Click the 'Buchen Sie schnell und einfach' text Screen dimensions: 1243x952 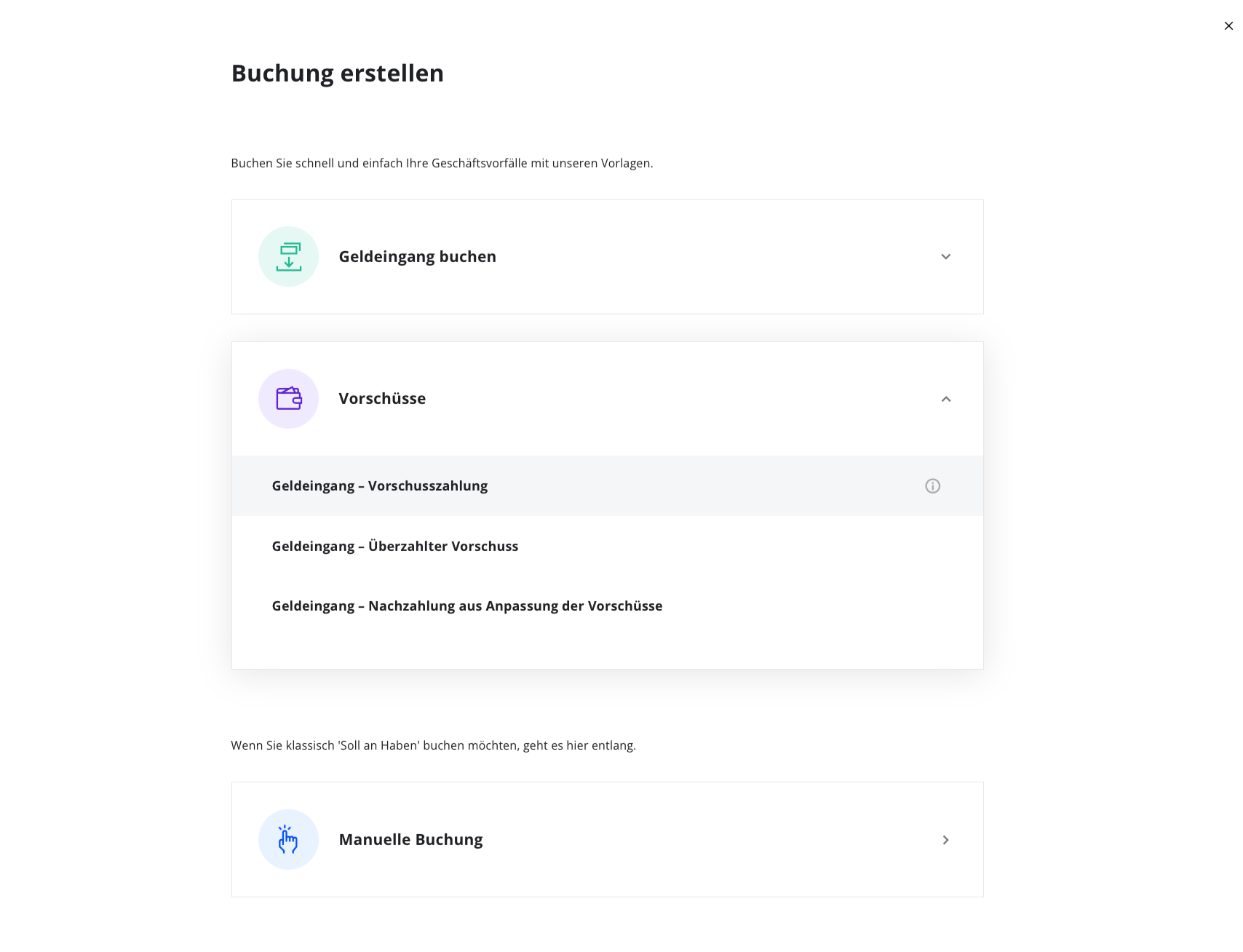(442, 163)
